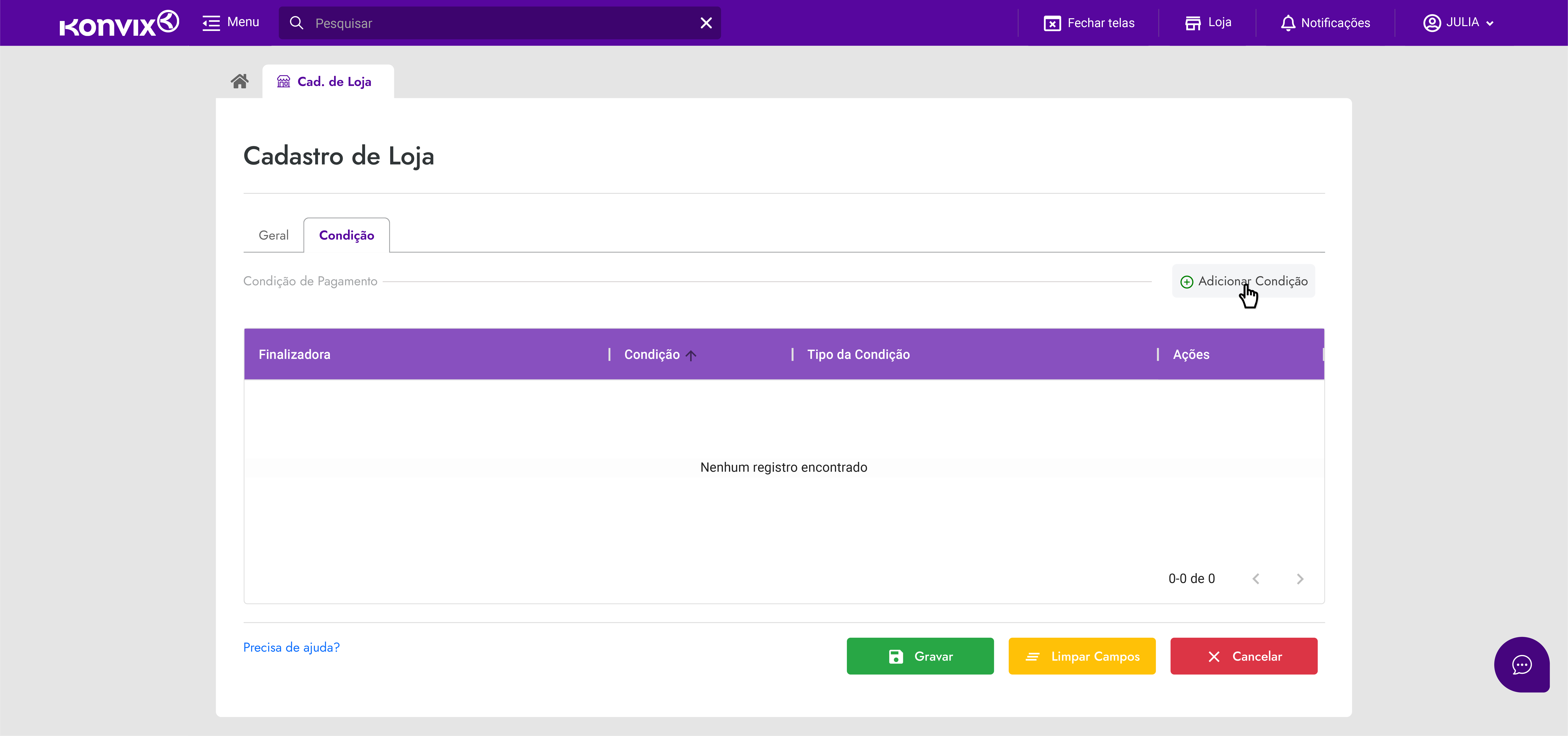Click the search magnifier icon

(296, 23)
